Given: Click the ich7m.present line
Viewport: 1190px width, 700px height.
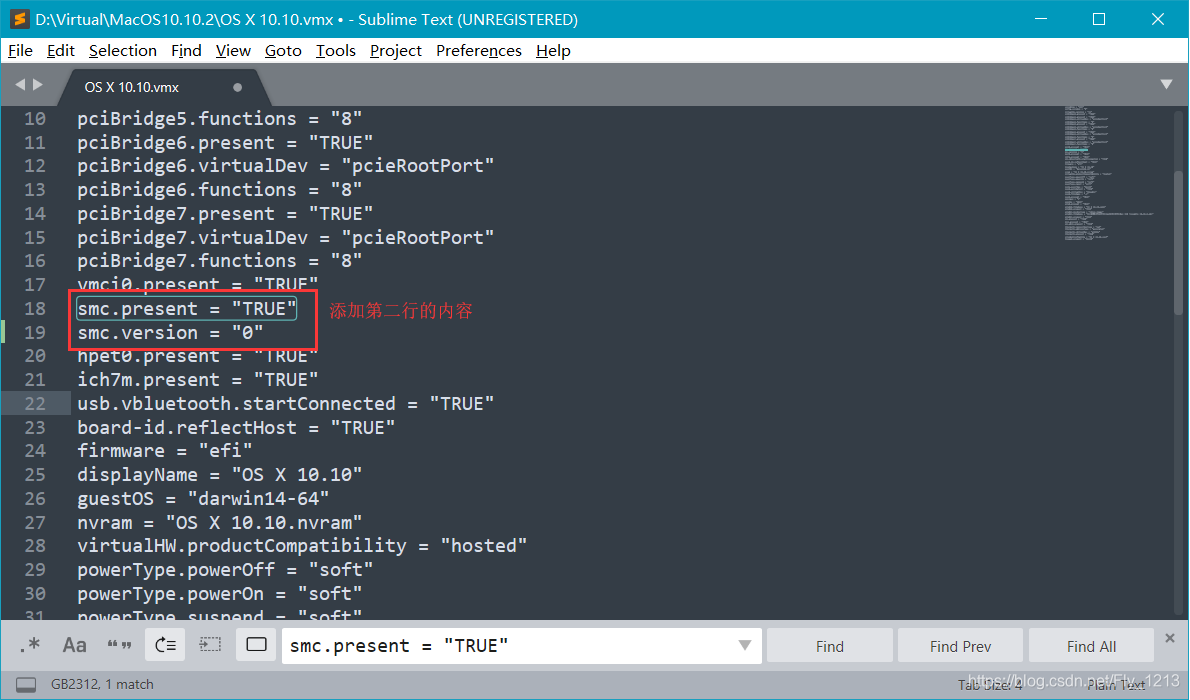Looking at the screenshot, I should click(x=197, y=380).
